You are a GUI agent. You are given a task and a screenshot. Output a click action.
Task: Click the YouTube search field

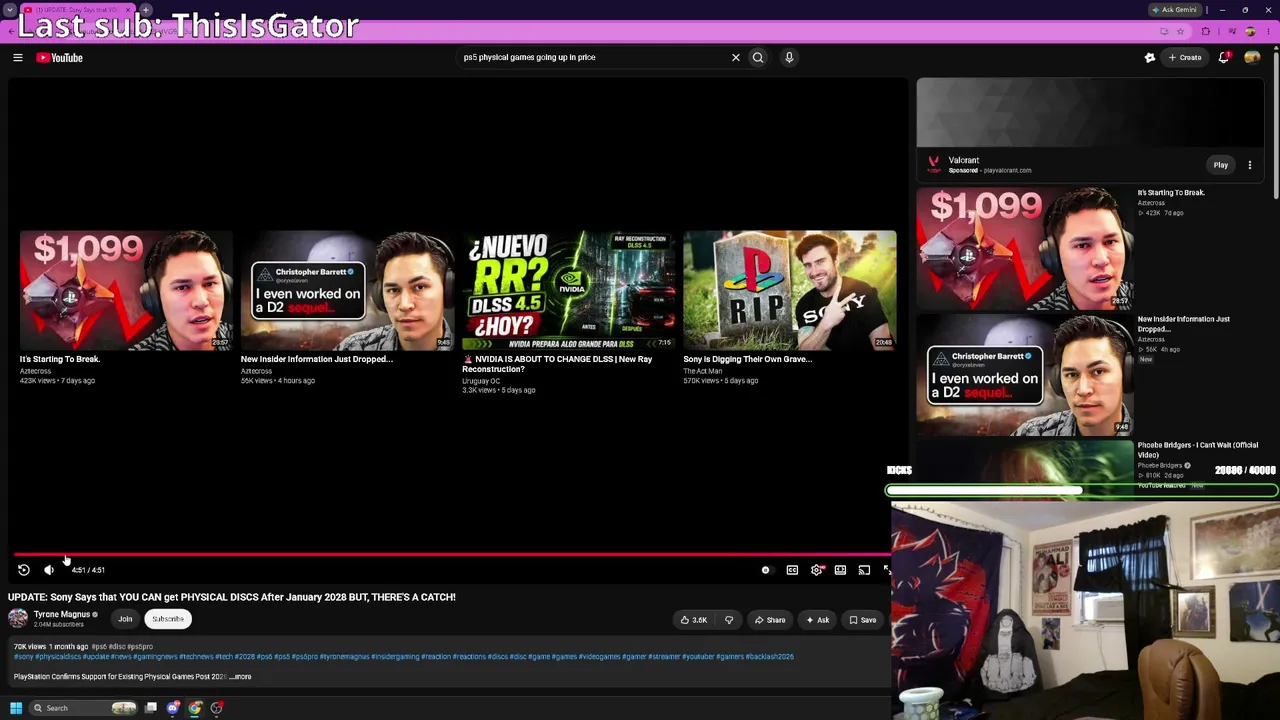point(594,57)
